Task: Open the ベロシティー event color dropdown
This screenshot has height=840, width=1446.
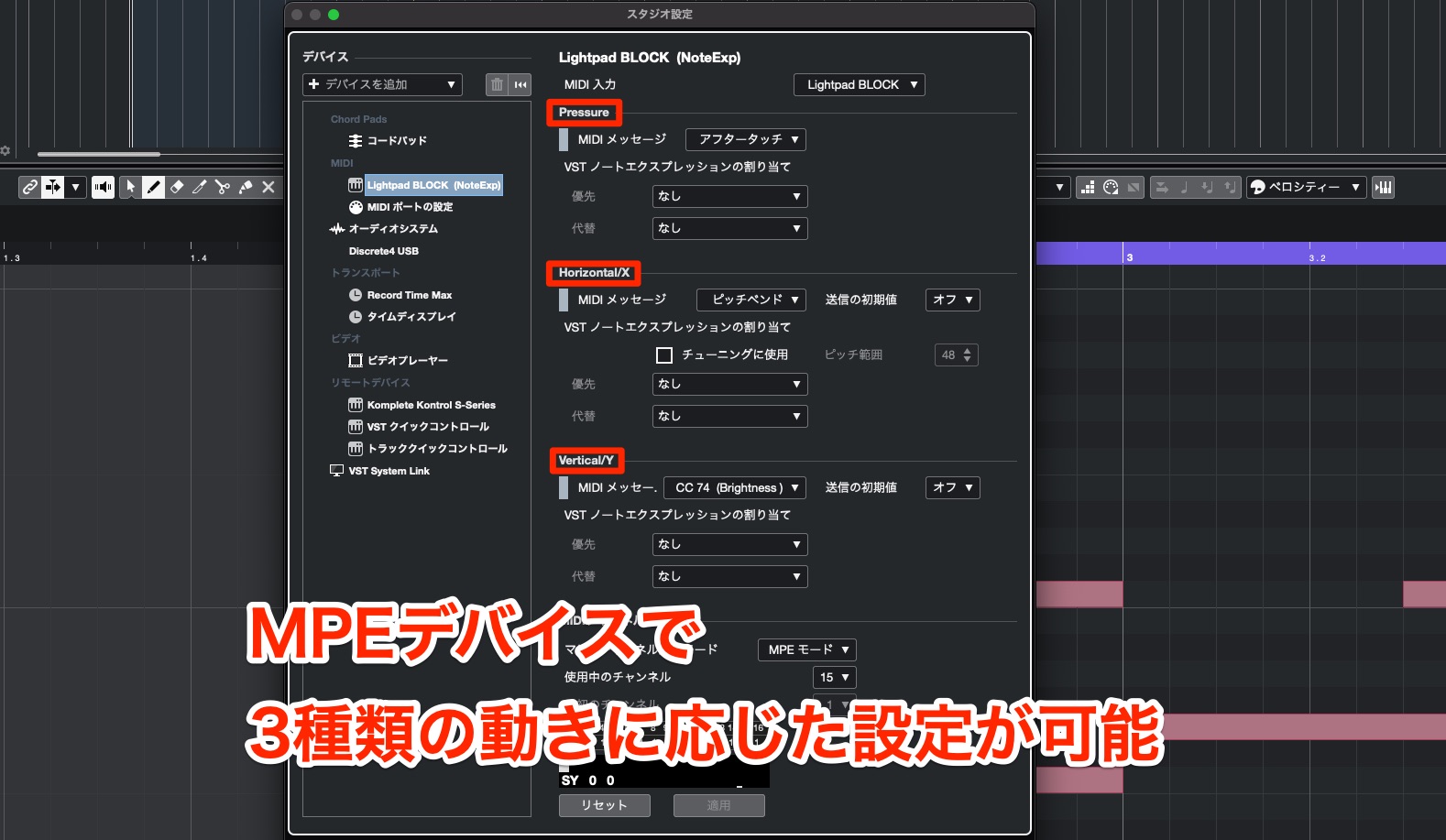Action: 1306,187
